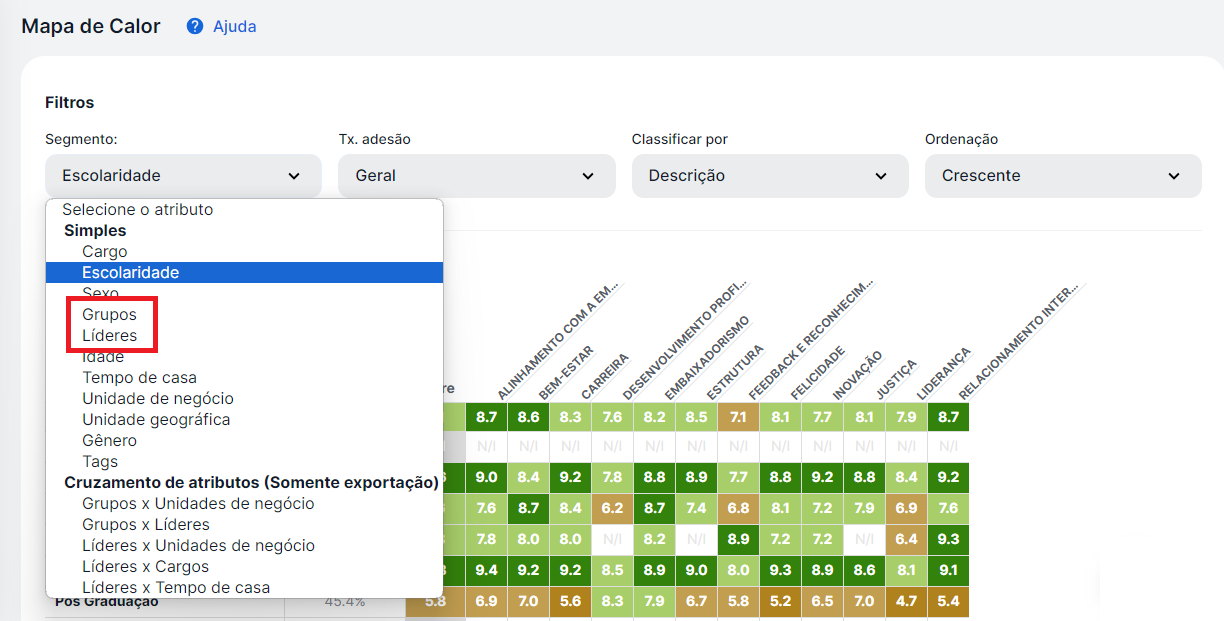Expand the Classificar por dropdown
Screen dimensions: 1224x621
coord(770,176)
